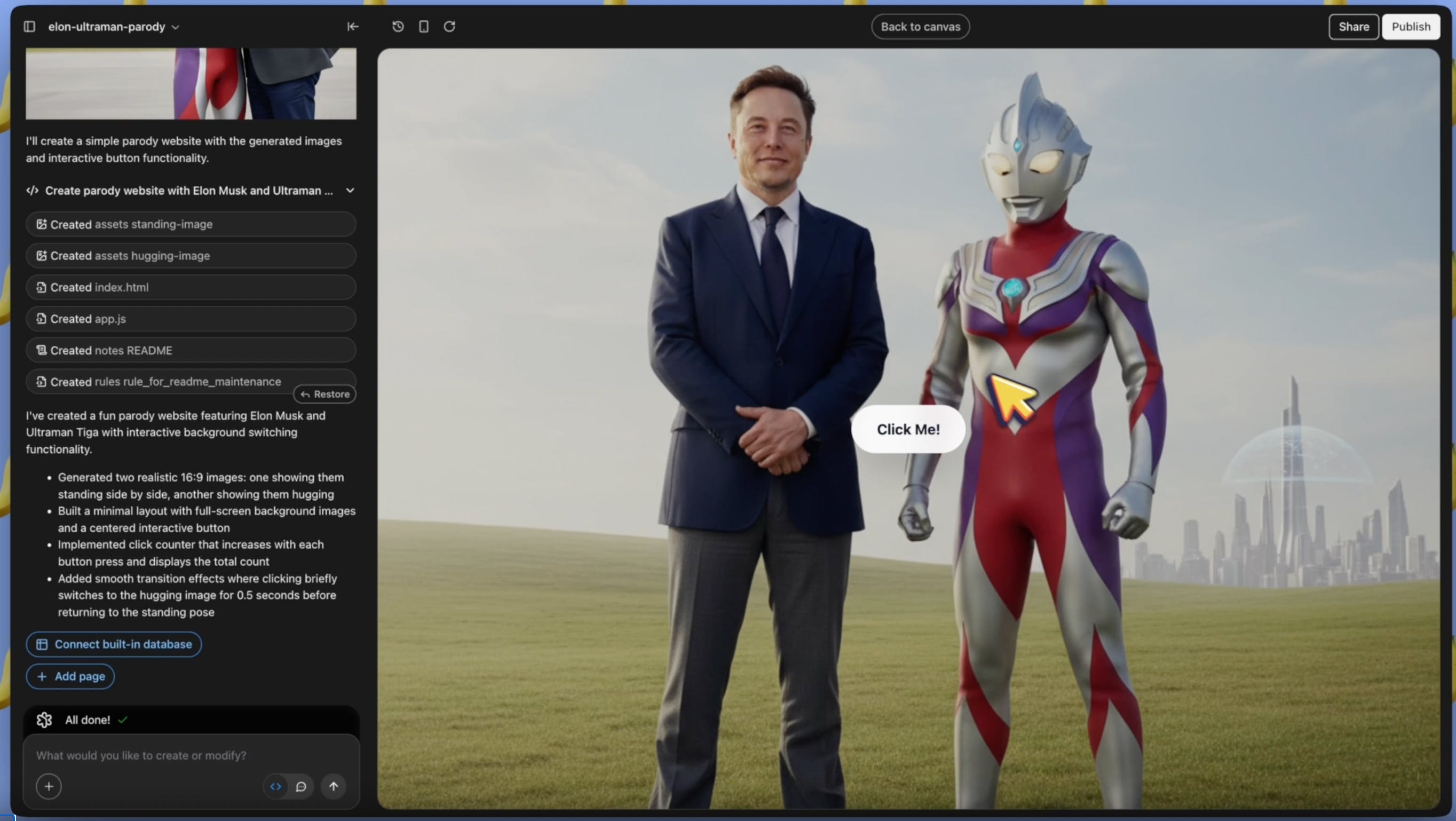
Task: Open Created assets standing-image entry
Action: 191,224
